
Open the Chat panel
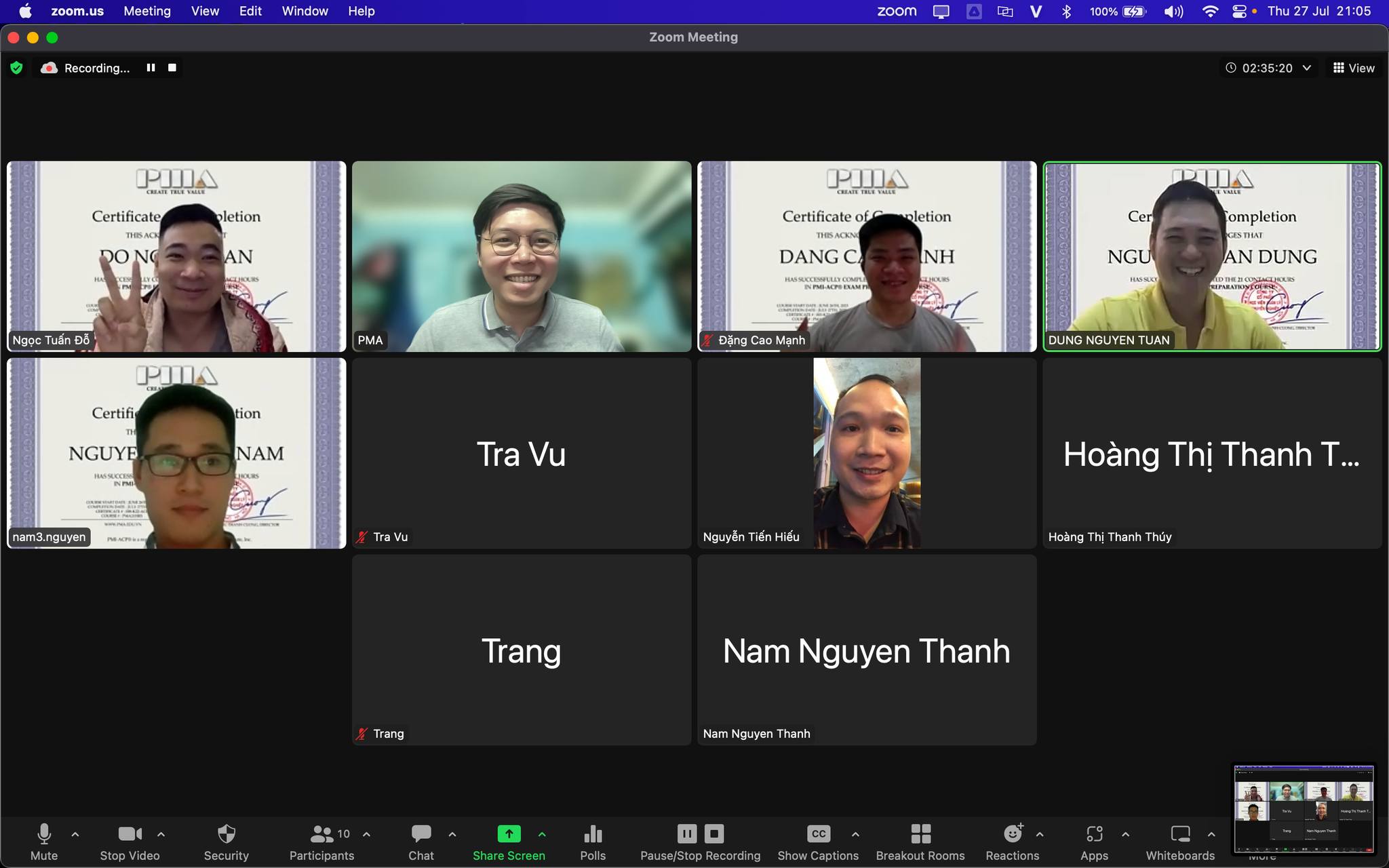click(x=421, y=842)
